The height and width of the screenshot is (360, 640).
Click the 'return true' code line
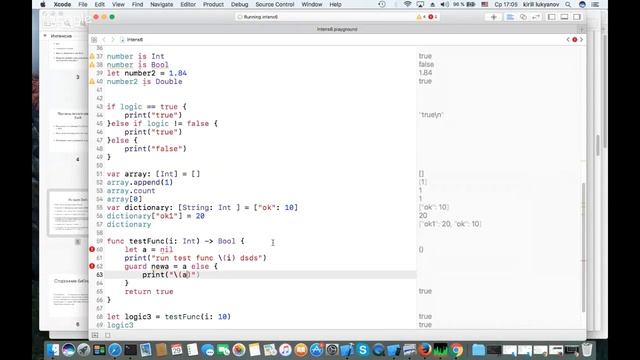pyautogui.click(x=149, y=291)
